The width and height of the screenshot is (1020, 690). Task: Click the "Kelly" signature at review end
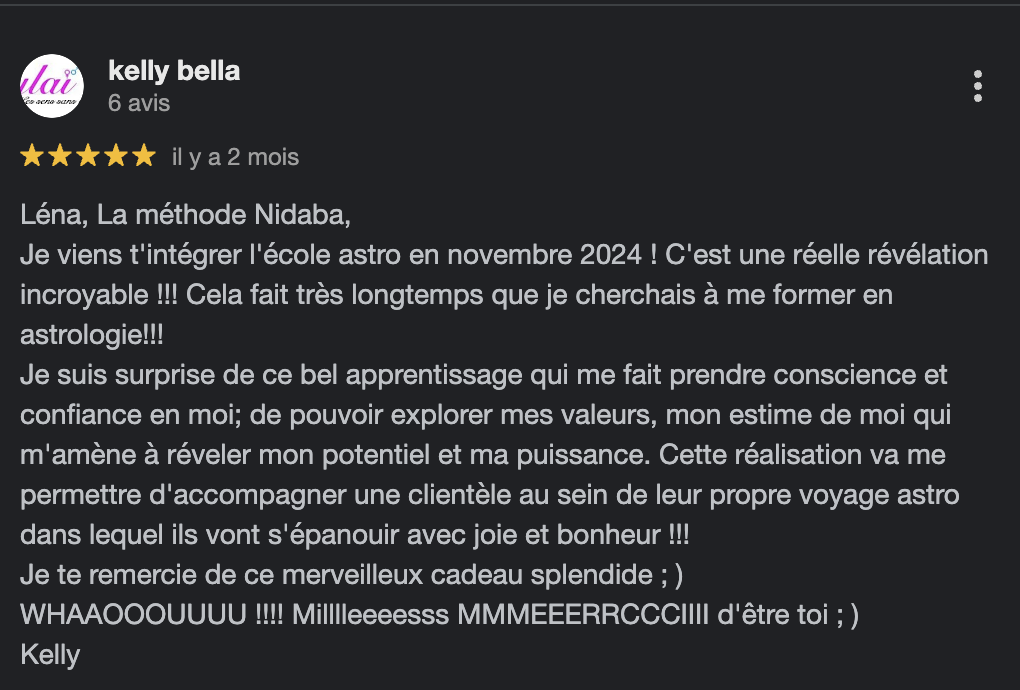(x=50, y=654)
